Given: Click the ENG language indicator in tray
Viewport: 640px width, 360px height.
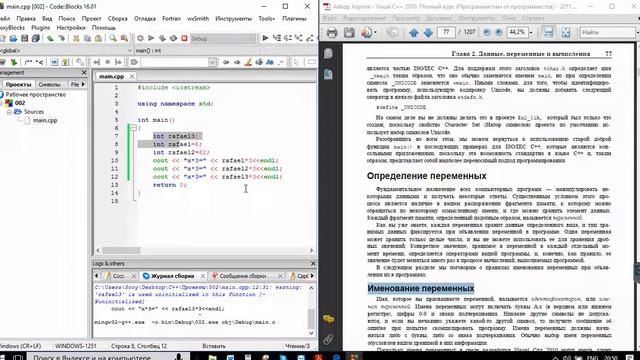Looking at the screenshot, I should click(593, 358).
